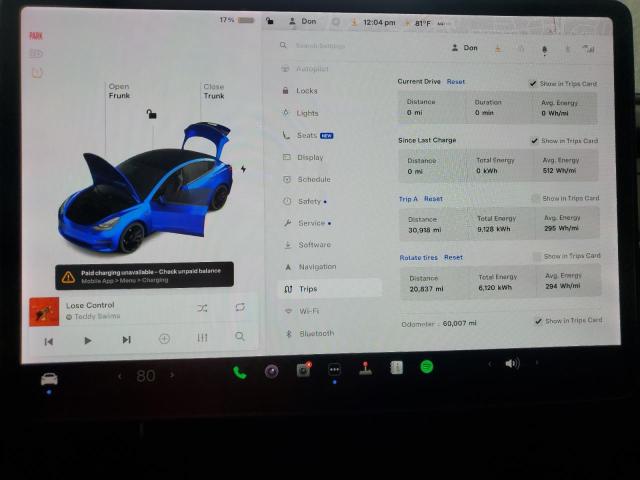Tap the battery percentage indicator
This screenshot has width=640, height=480.
point(237,20)
